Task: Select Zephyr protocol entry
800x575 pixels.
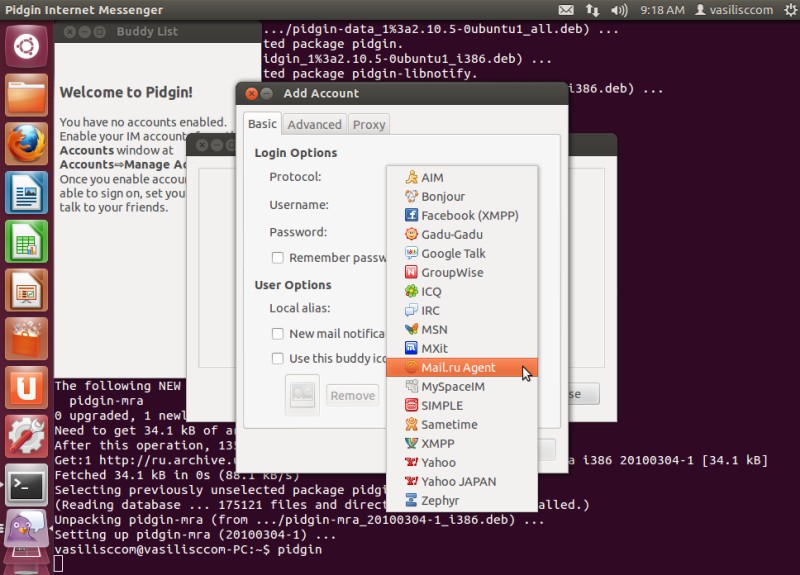Action: click(x=462, y=501)
